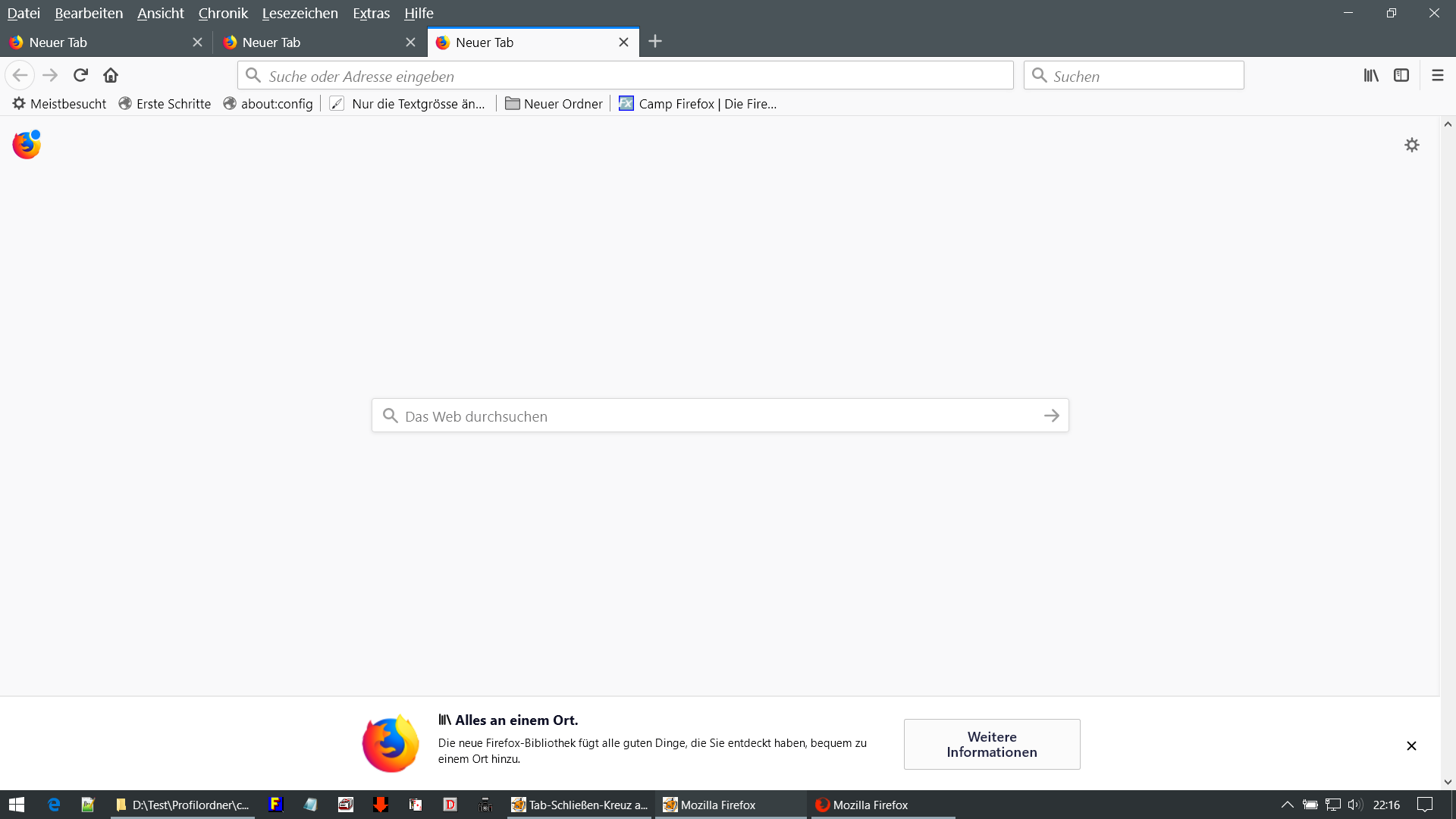Open the Library icon in toolbar
The height and width of the screenshot is (819, 1456).
click(x=1371, y=75)
